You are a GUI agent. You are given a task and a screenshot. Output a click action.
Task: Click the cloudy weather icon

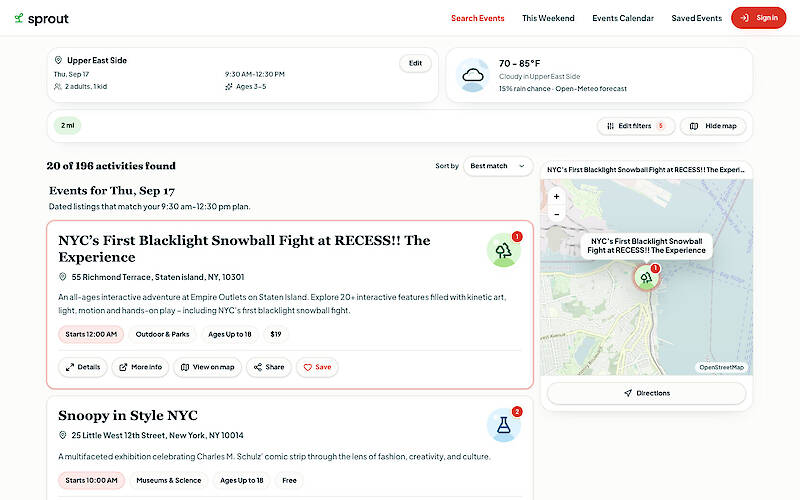click(473, 76)
